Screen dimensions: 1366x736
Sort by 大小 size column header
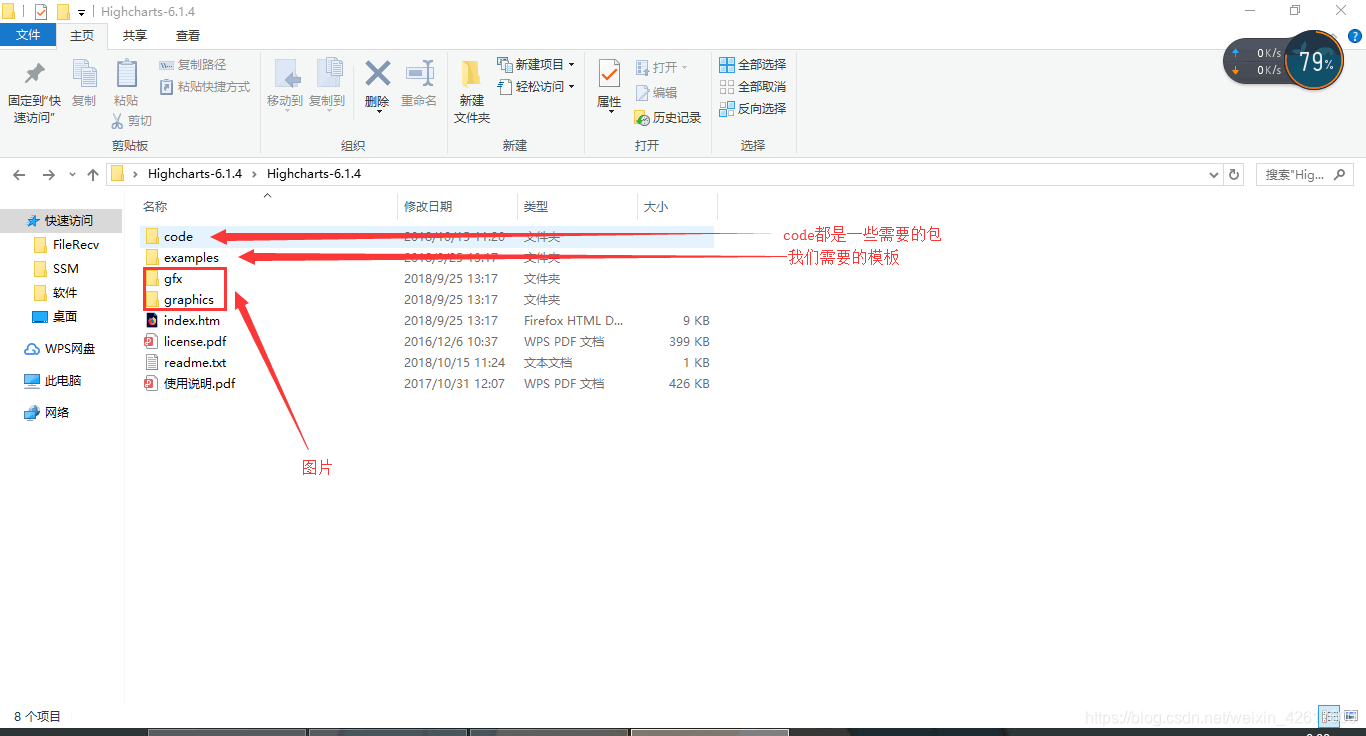coord(656,206)
